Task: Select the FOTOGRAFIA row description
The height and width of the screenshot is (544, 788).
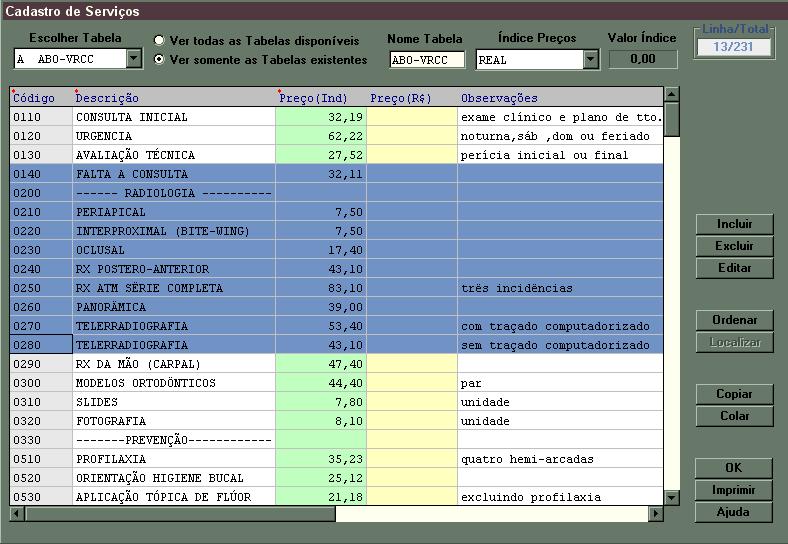Action: pos(174,421)
